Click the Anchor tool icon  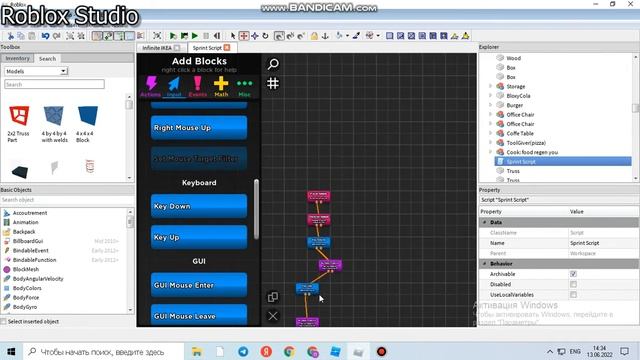pyautogui.click(x=325, y=36)
